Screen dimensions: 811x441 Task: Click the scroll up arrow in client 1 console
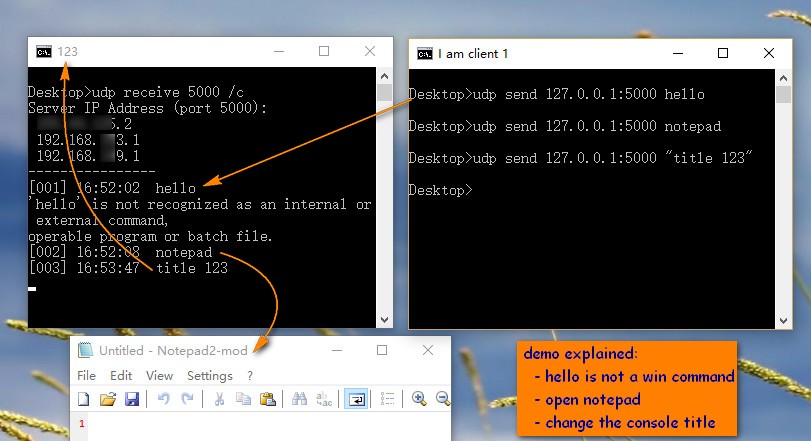tap(783, 79)
